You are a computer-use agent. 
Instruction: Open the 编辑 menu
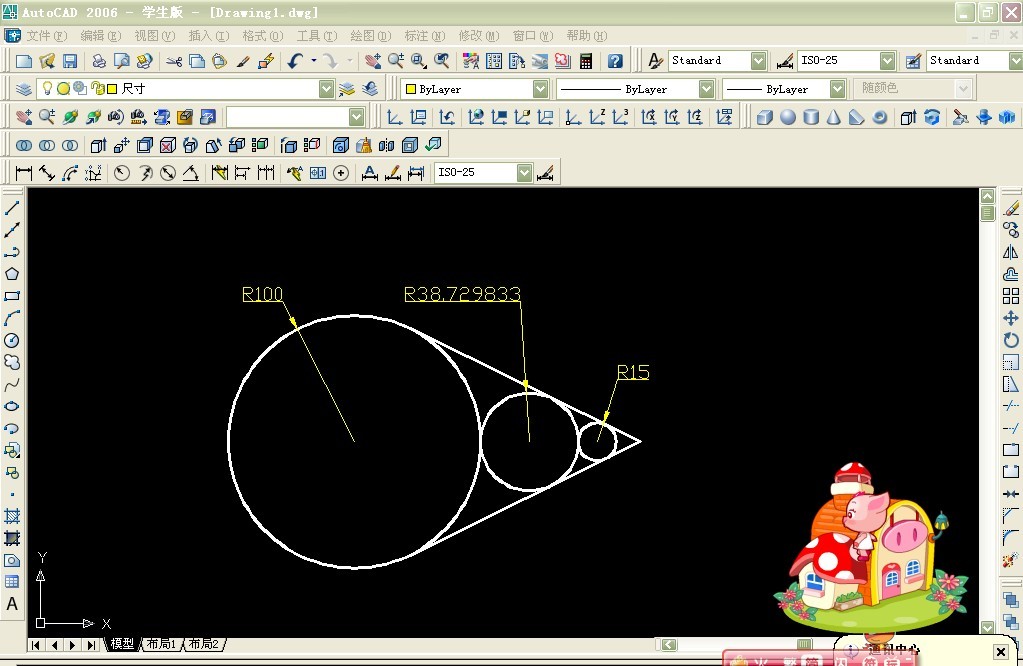[x=100, y=36]
